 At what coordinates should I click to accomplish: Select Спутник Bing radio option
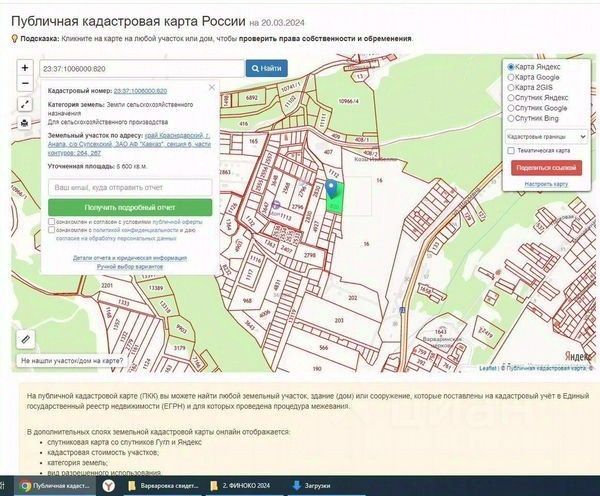coord(511,119)
